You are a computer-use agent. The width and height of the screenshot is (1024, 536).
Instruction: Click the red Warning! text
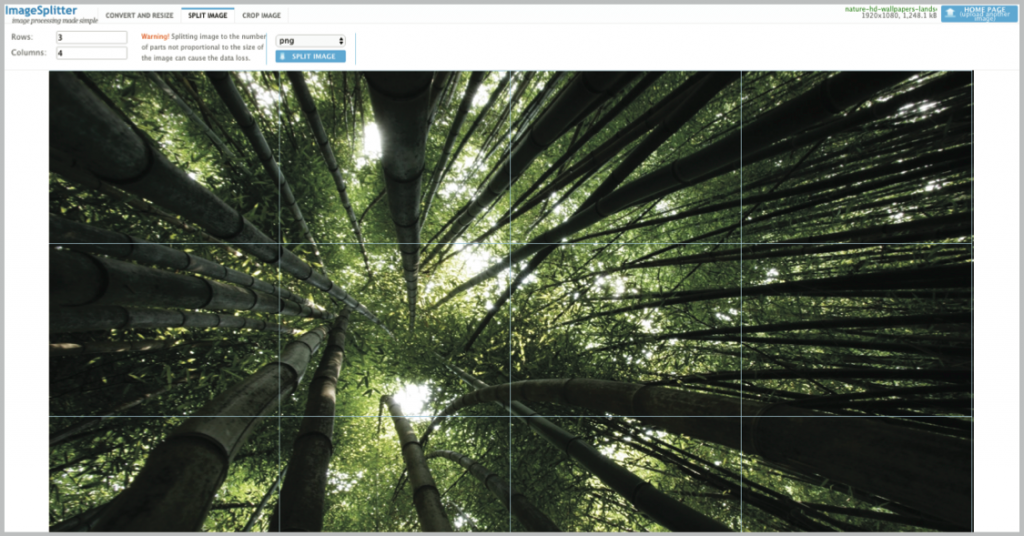[155, 37]
